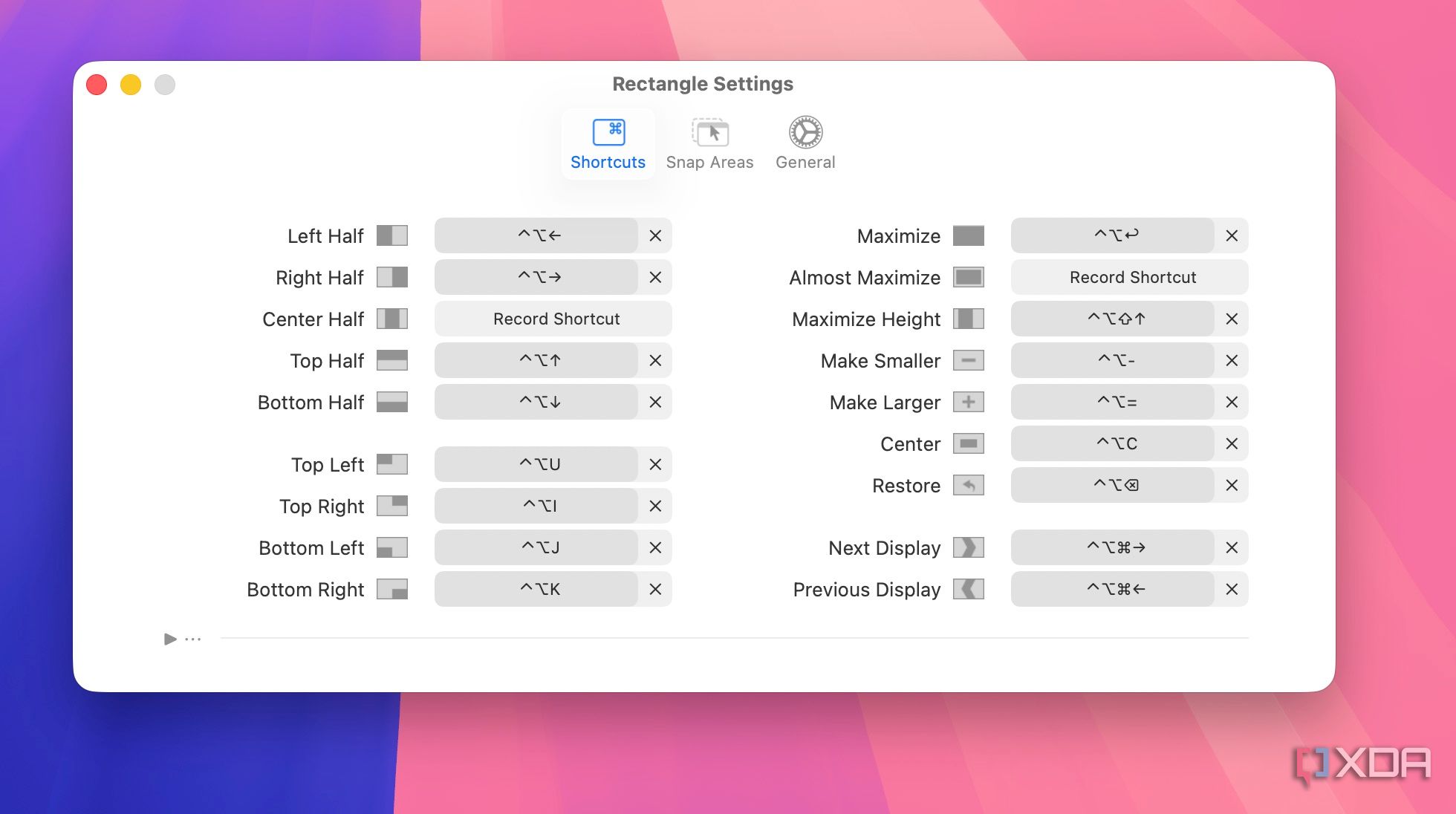Remove the Restore shortcut
The height and width of the screenshot is (814, 1456).
pos(1232,485)
